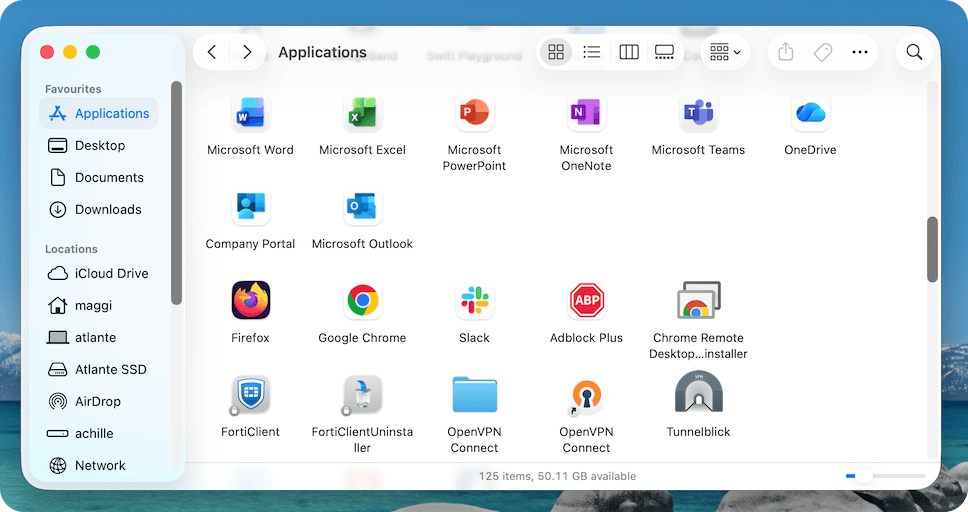968x512 pixels.
Task: Switch to icon grid view
Action: tap(557, 52)
